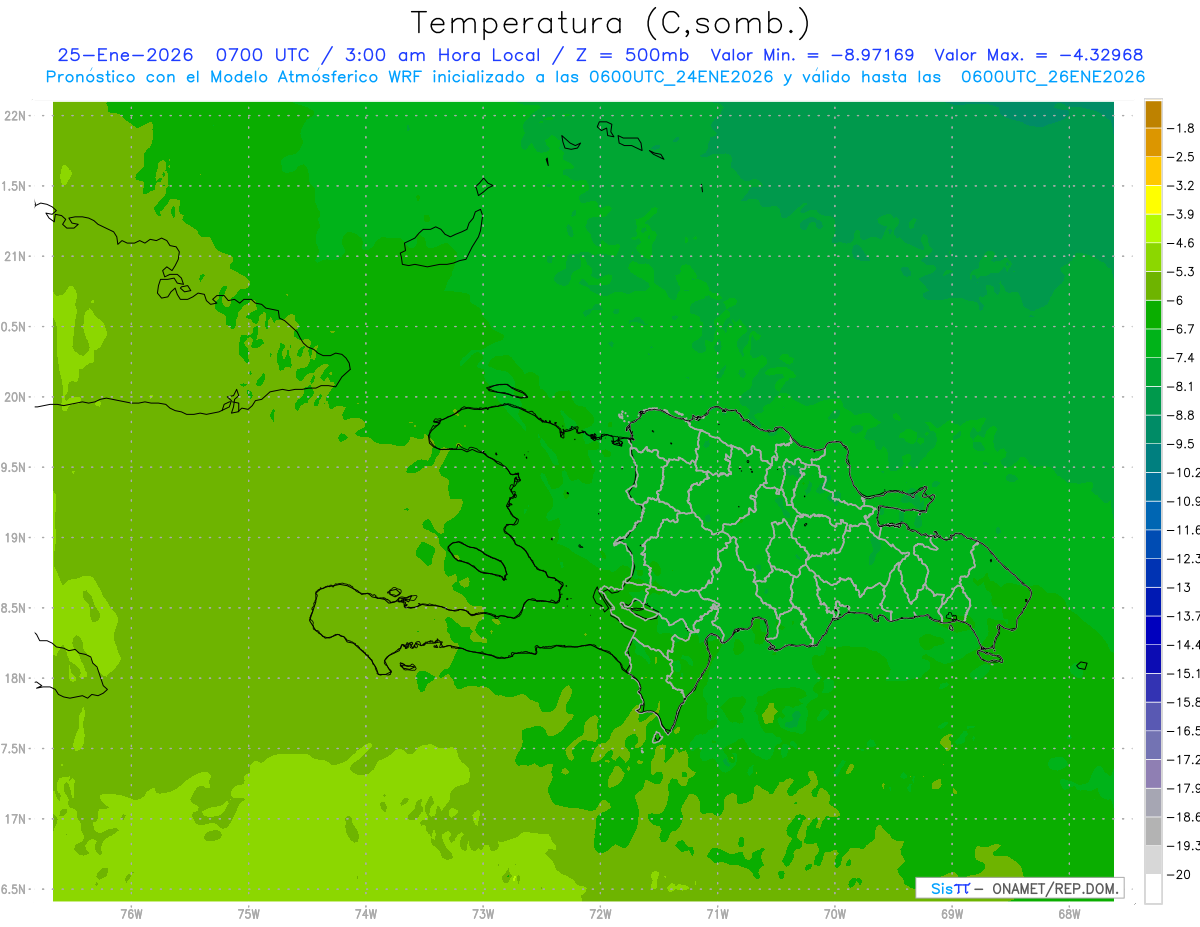The image size is (1200, 927).
Task: Click the '-2.5' colorbar value
Action: (x=1182, y=157)
